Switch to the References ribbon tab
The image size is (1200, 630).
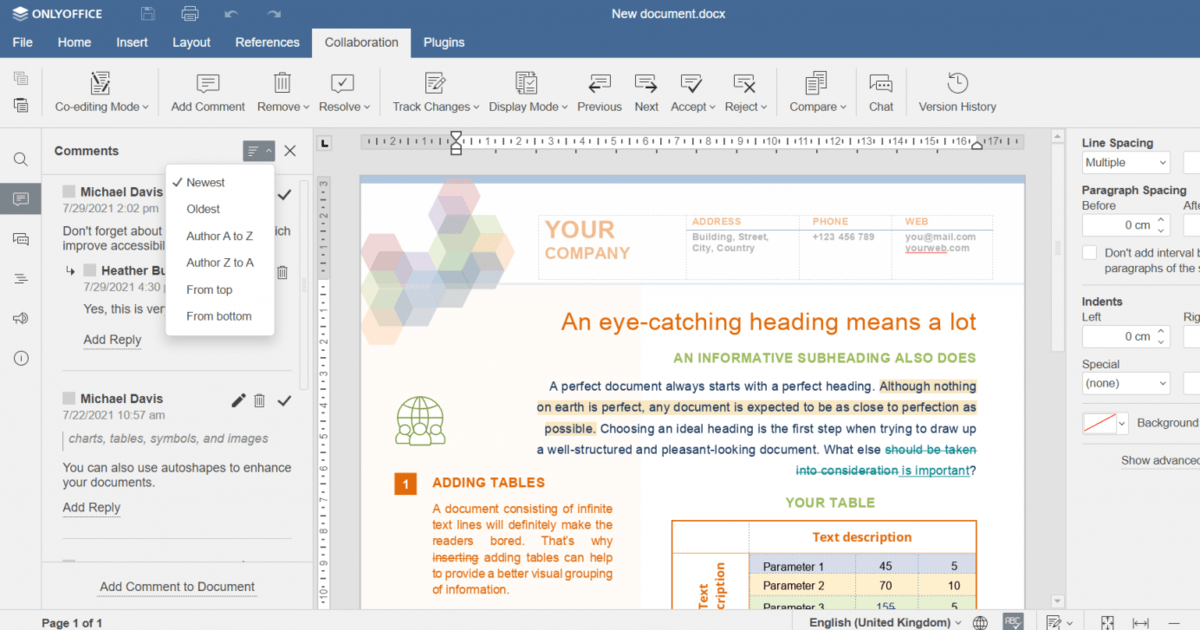(x=267, y=42)
